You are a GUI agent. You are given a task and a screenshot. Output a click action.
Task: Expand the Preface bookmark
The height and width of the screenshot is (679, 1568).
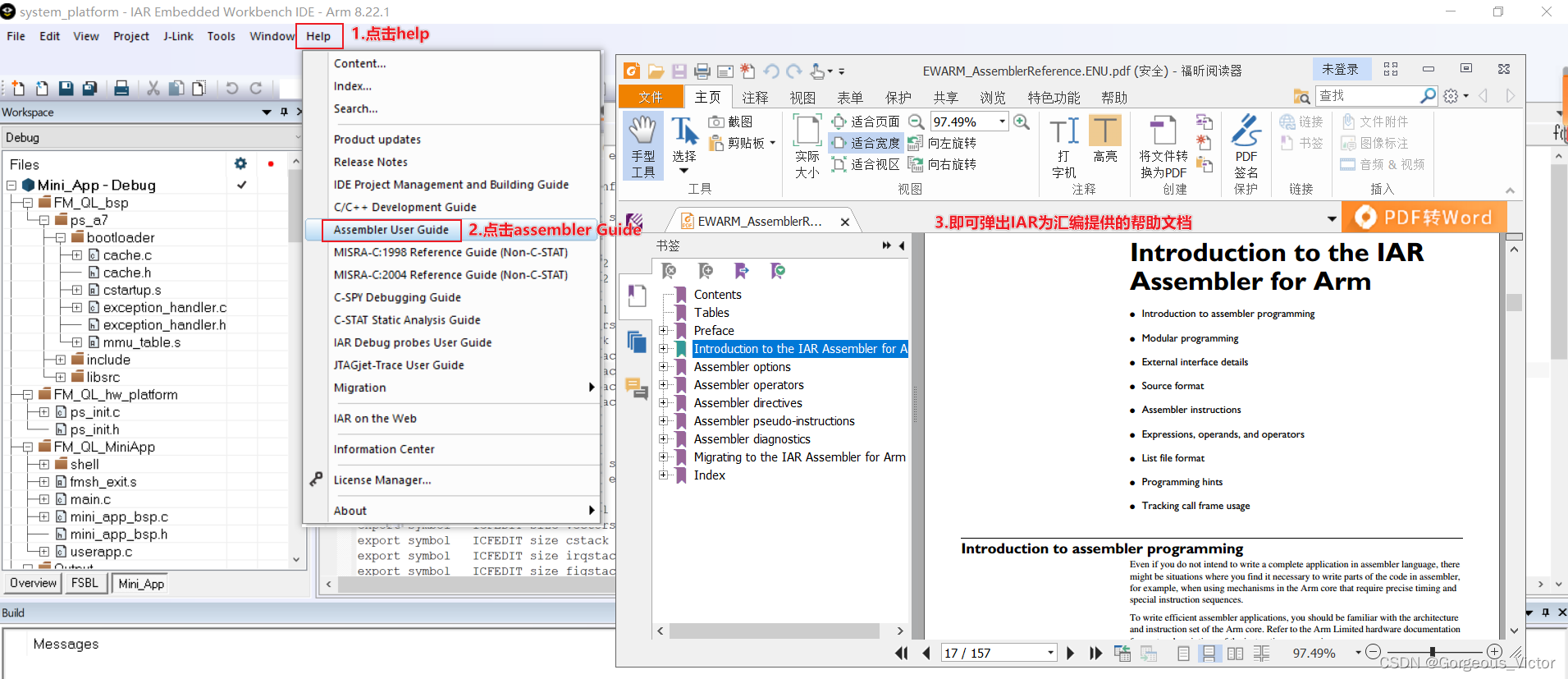pos(663,330)
